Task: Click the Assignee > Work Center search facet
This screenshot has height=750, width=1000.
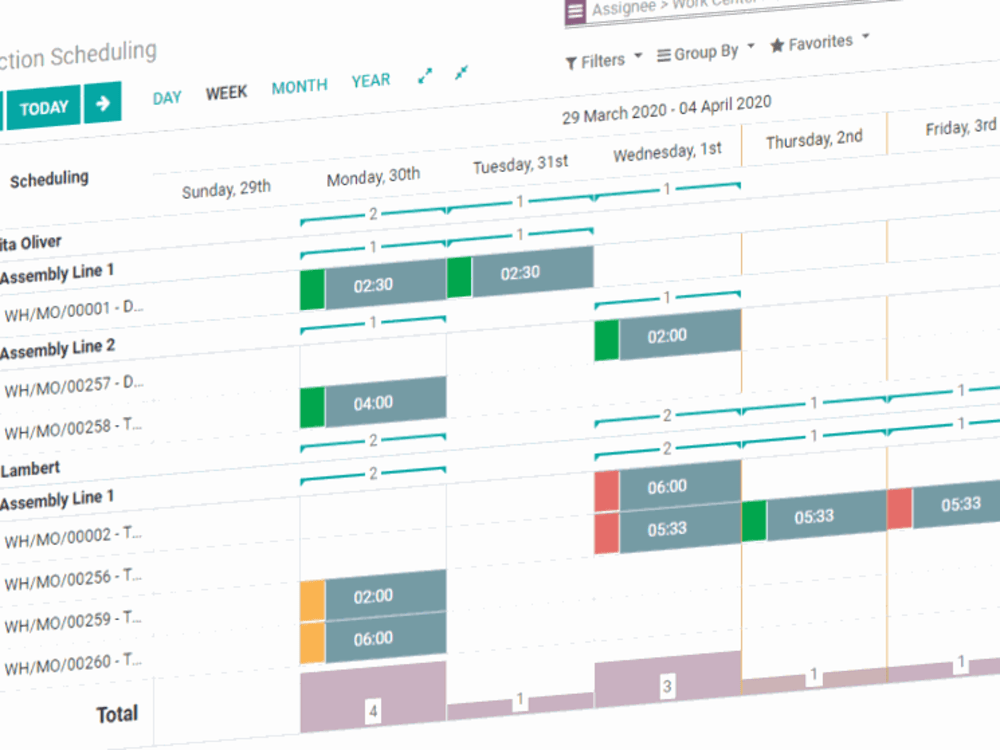Action: 676,6
